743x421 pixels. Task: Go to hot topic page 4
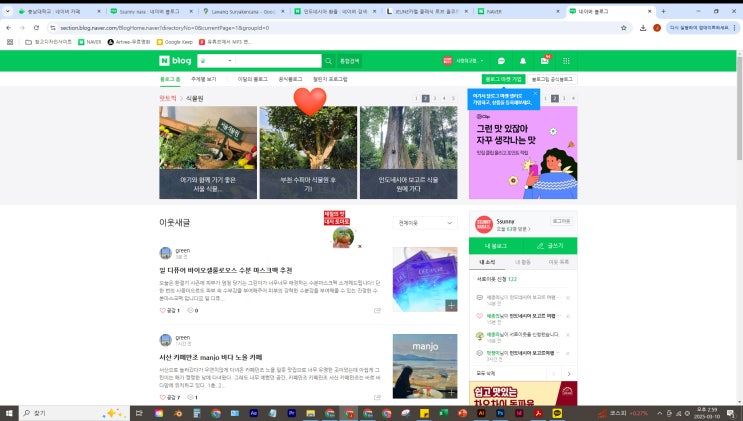[444, 98]
